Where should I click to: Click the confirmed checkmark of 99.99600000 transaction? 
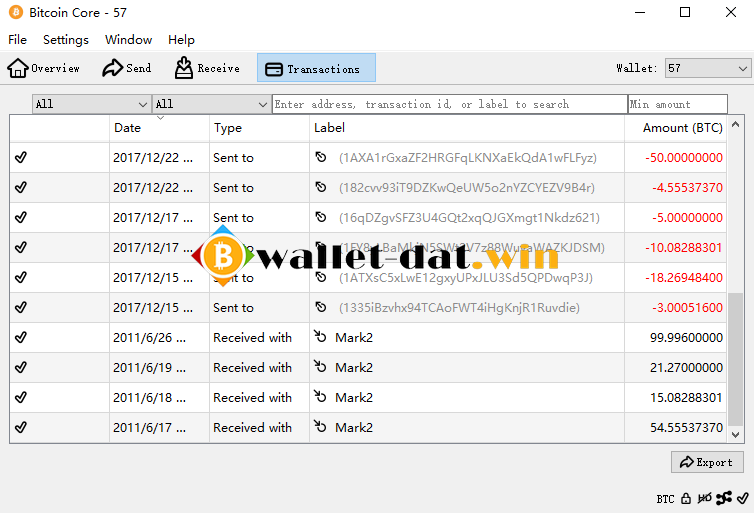(x=21, y=337)
